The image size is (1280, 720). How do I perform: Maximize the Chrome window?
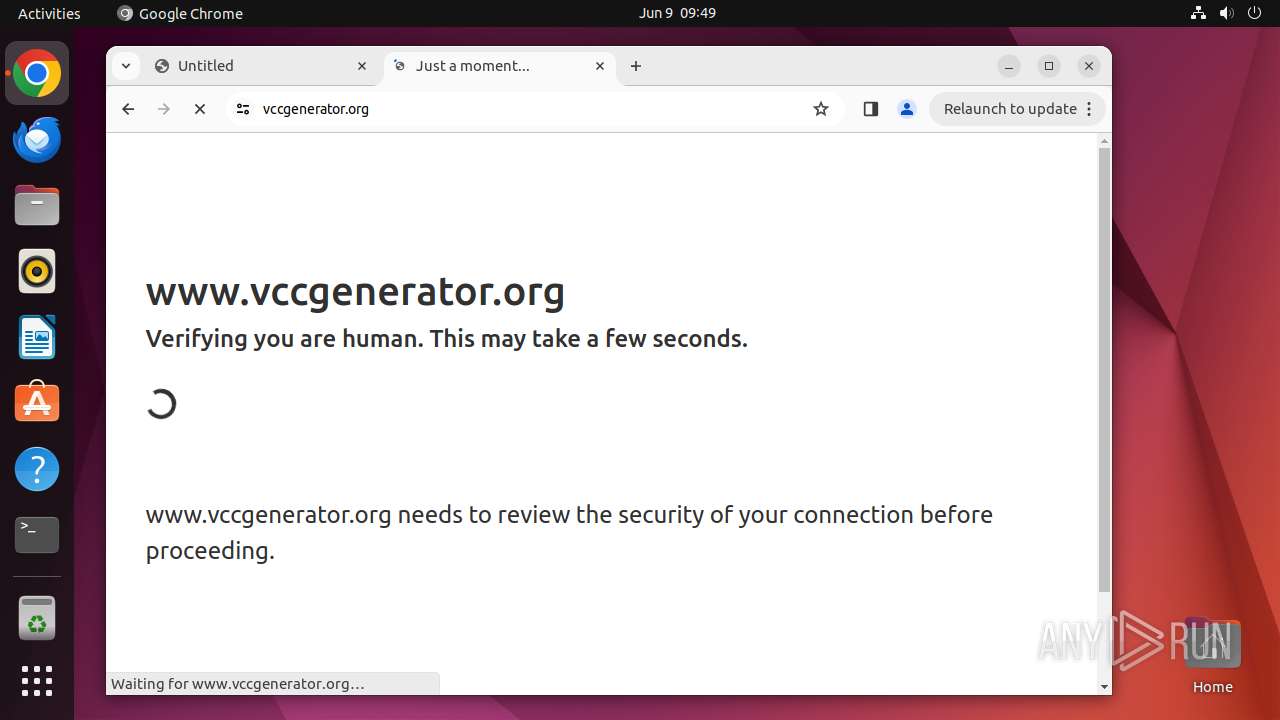click(x=1049, y=66)
